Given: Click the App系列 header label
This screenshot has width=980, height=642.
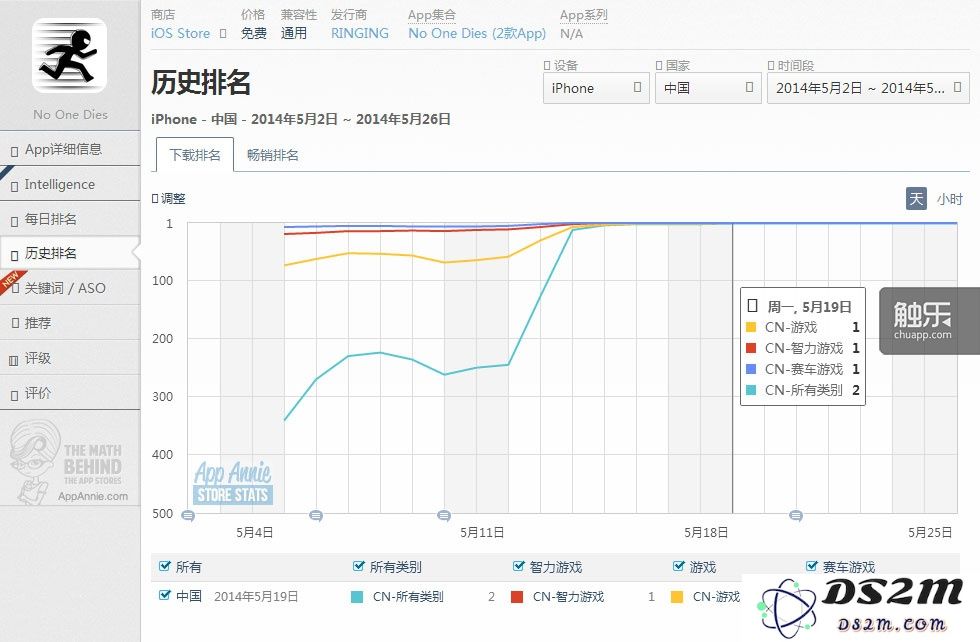Looking at the screenshot, I should tap(583, 15).
